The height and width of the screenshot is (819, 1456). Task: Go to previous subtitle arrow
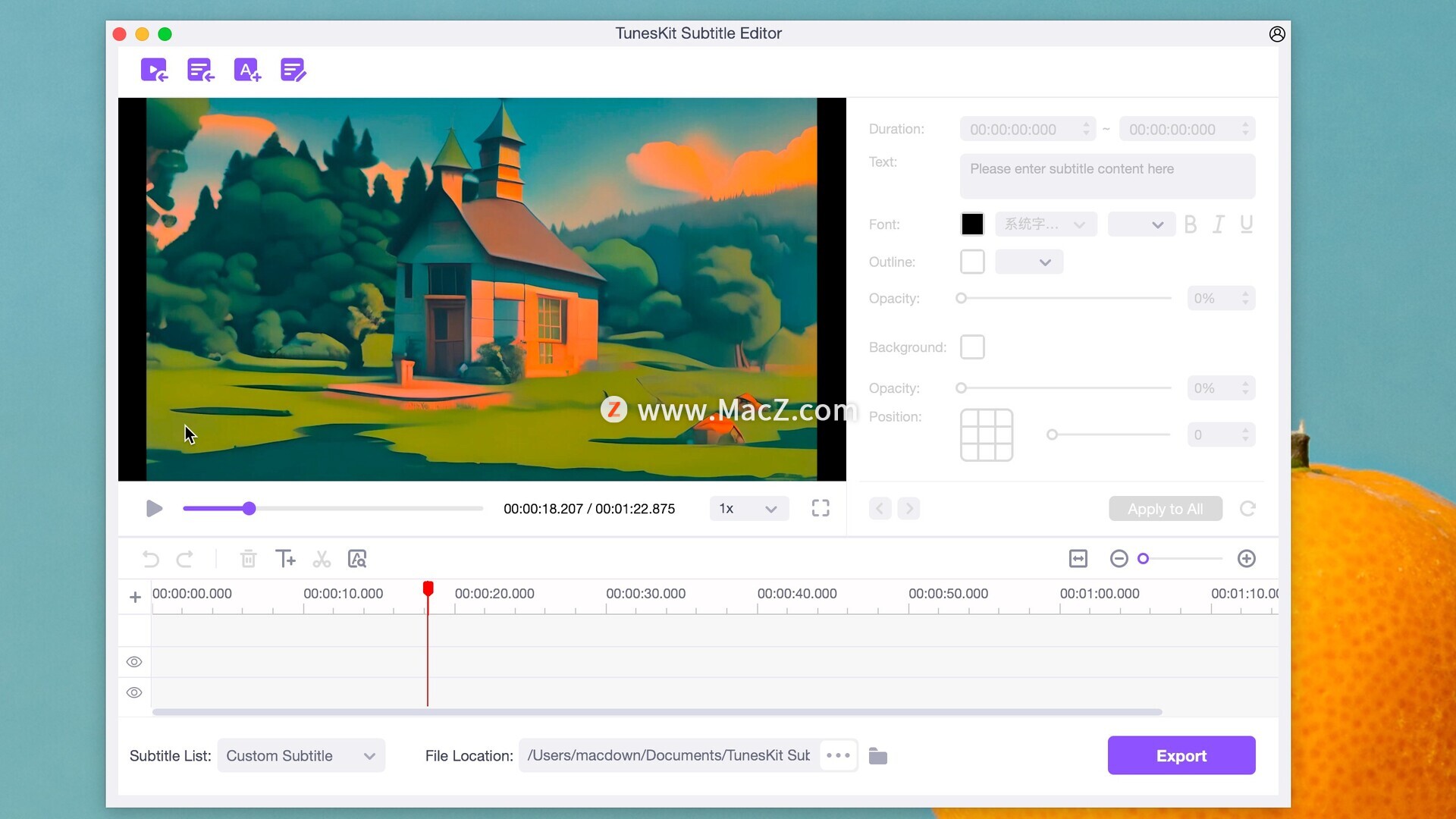(880, 509)
